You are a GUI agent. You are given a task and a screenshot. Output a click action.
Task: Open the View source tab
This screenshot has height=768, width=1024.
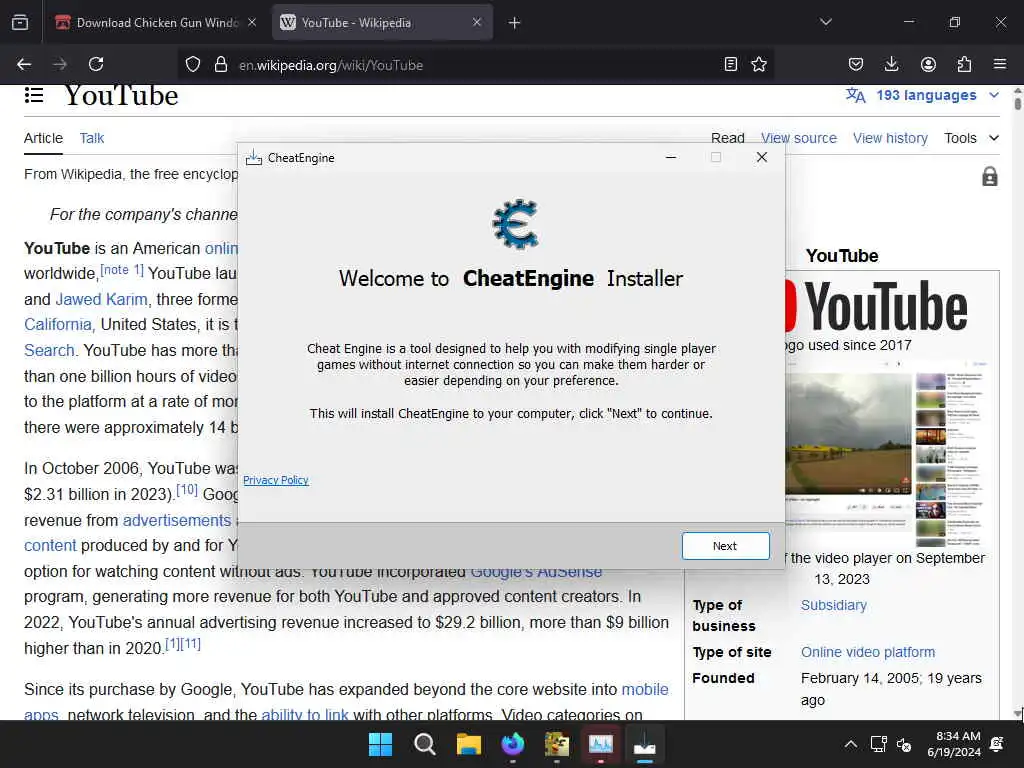click(799, 138)
